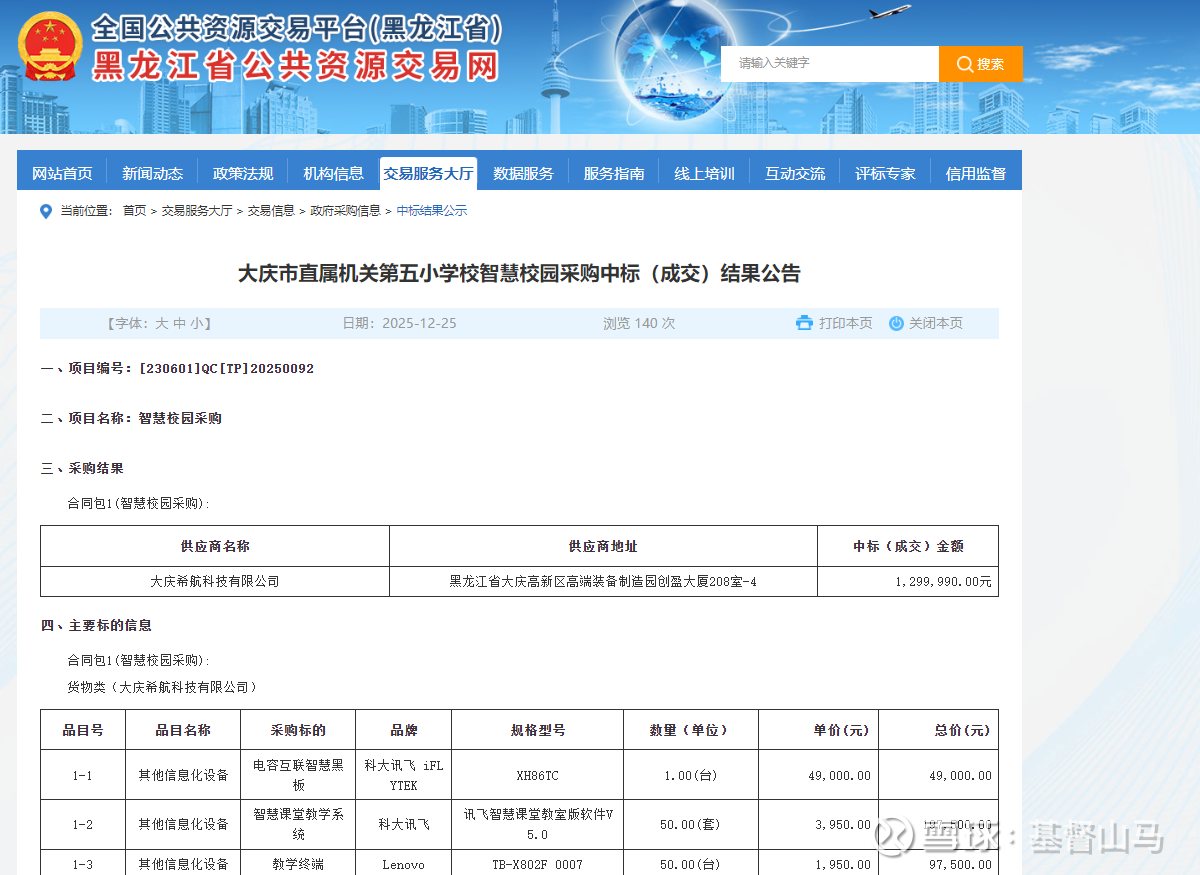The width and height of the screenshot is (1200, 875).
Task: Click the printer icon for 打印本页
Action: pos(804,323)
